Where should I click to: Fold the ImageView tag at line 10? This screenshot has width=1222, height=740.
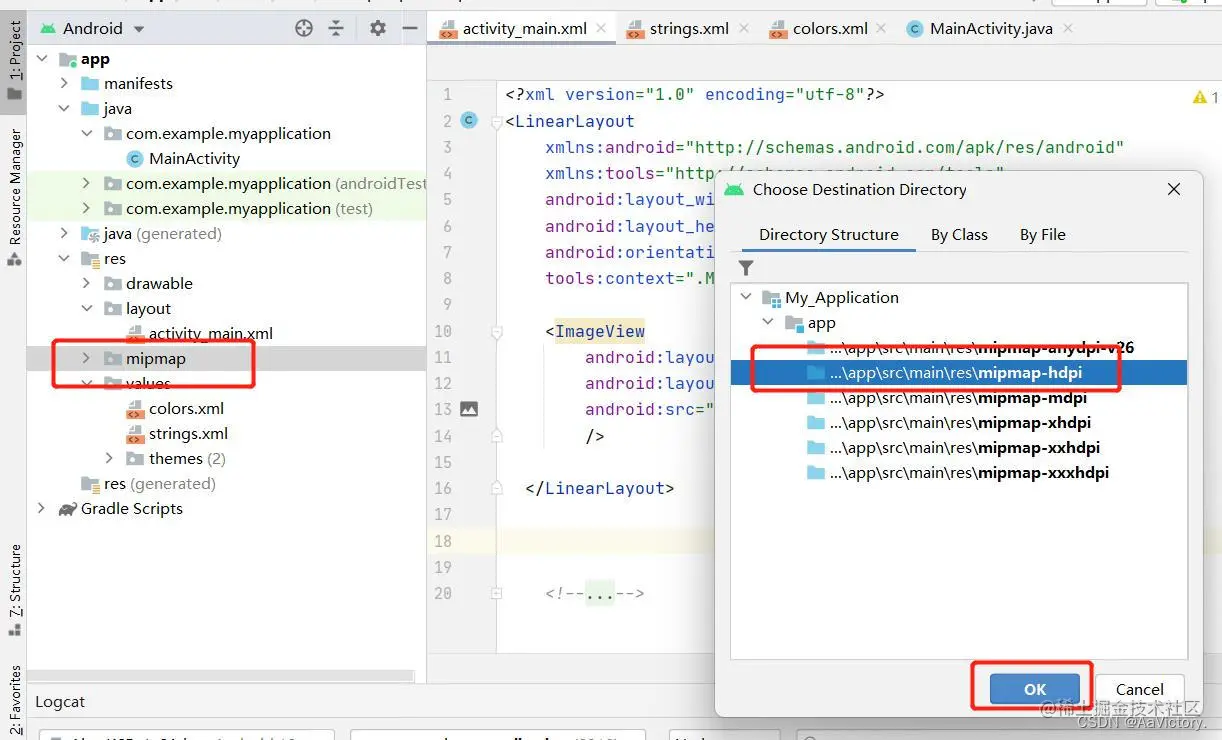pos(496,332)
